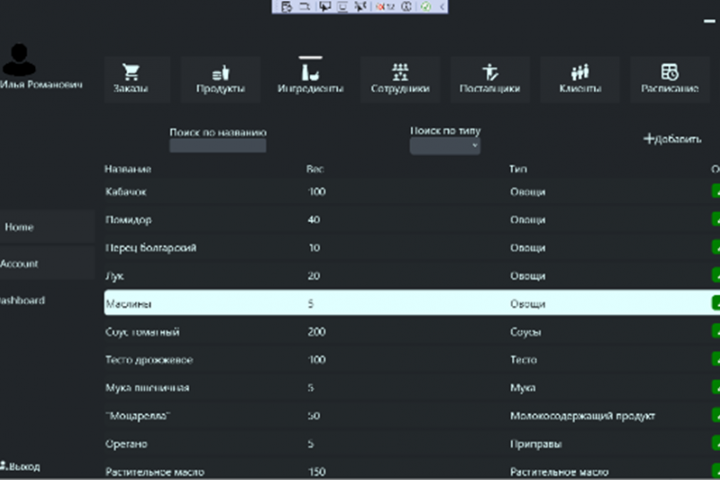Image resolution: width=720 pixels, height=480 pixels.
Task: Go to Home in the sidebar
Action: pyautogui.click(x=47, y=227)
